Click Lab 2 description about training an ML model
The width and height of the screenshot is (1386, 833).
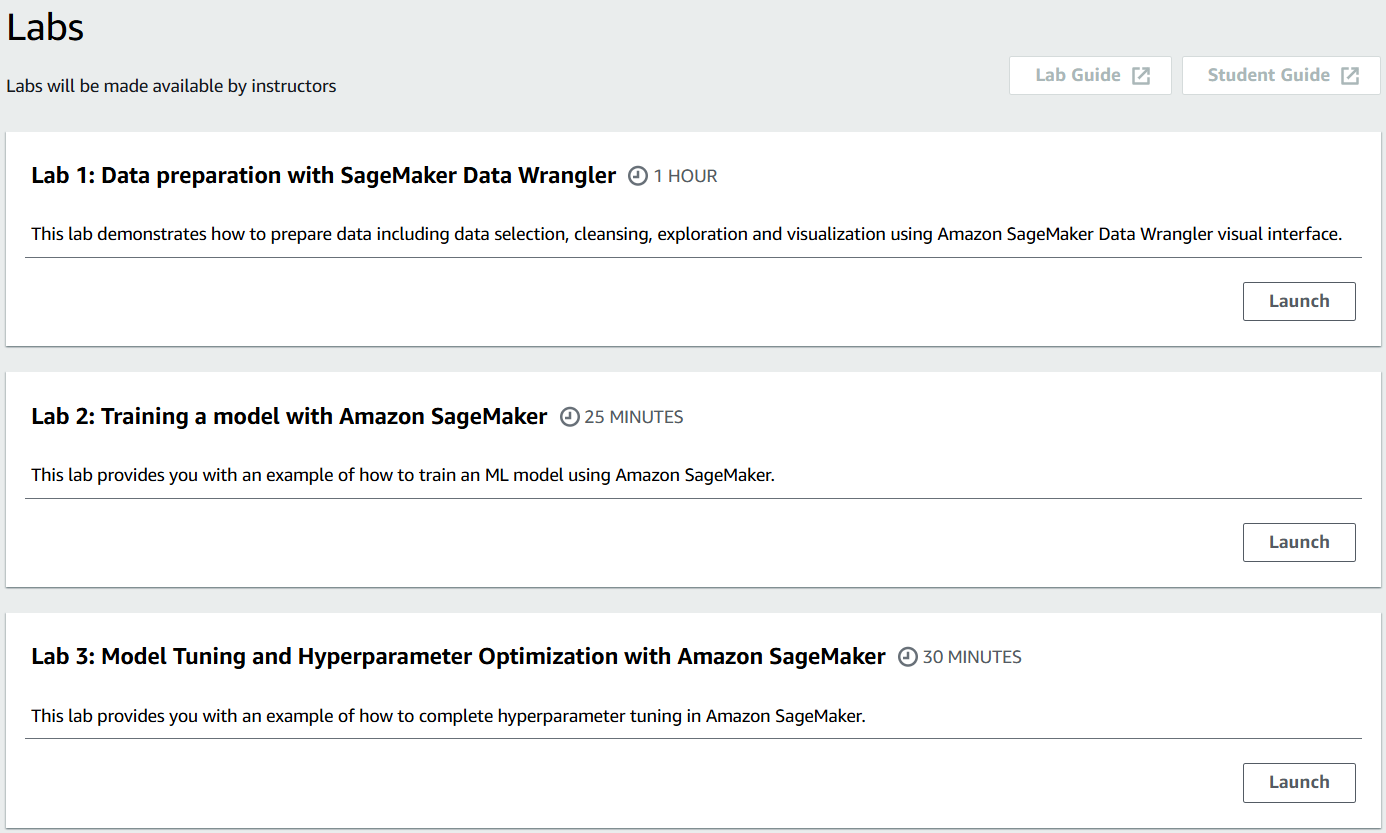tap(403, 475)
